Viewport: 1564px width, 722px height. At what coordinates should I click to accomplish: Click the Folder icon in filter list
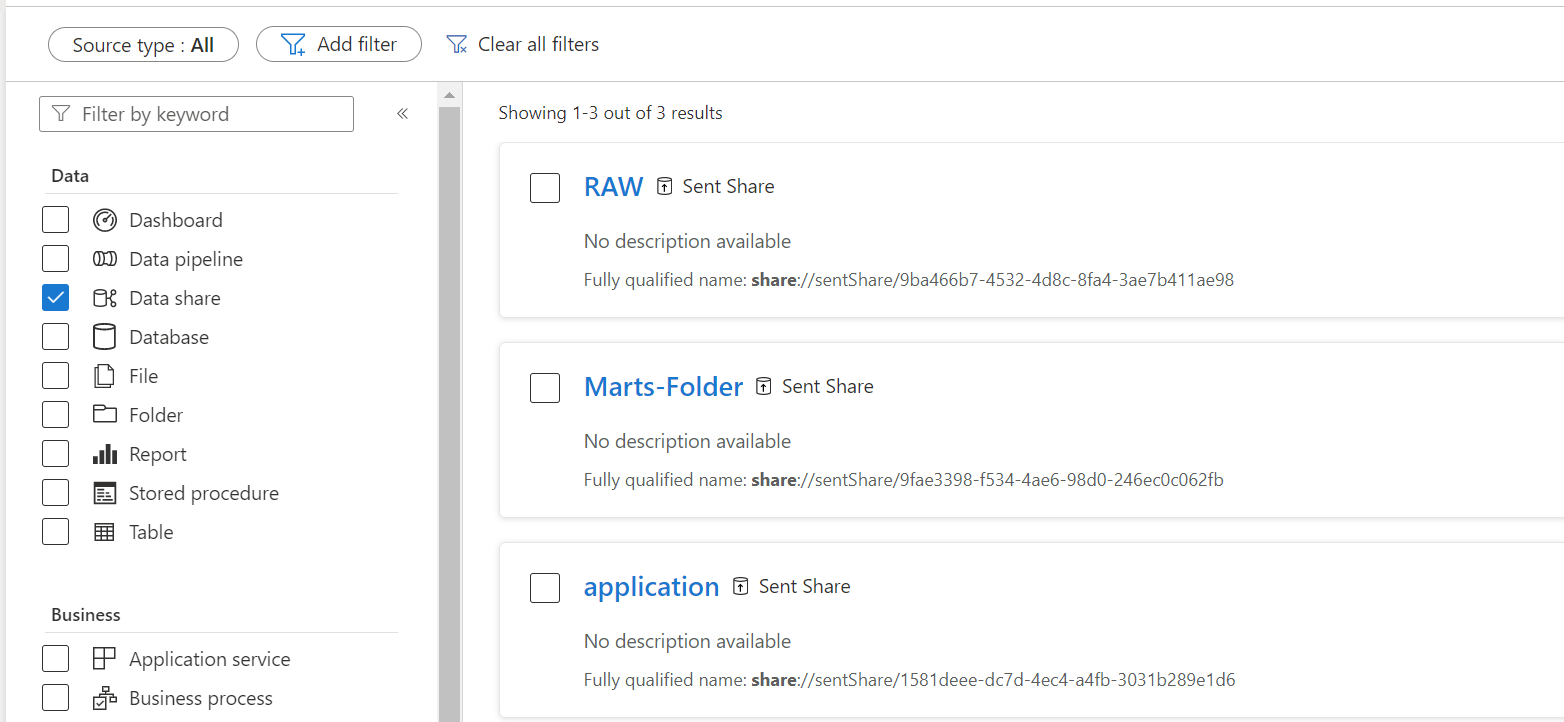[x=105, y=414]
